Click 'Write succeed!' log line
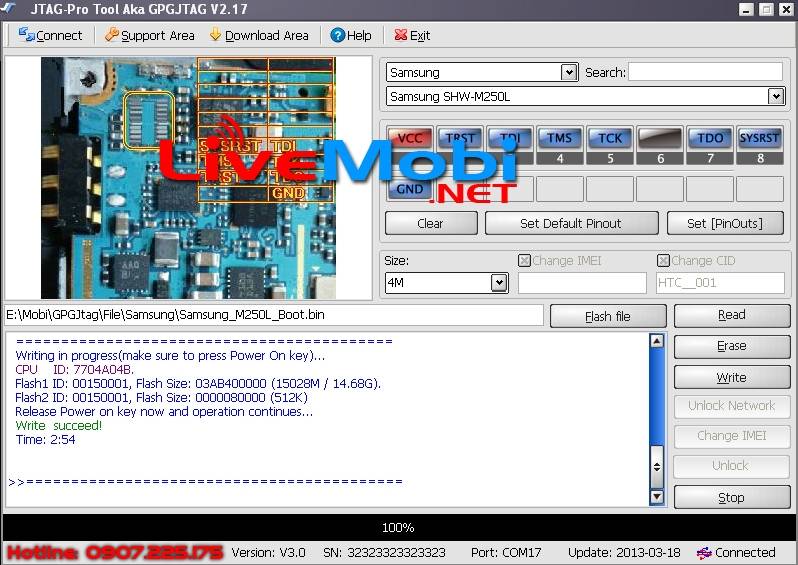Viewport: 798px width, 565px height. [x=59, y=426]
